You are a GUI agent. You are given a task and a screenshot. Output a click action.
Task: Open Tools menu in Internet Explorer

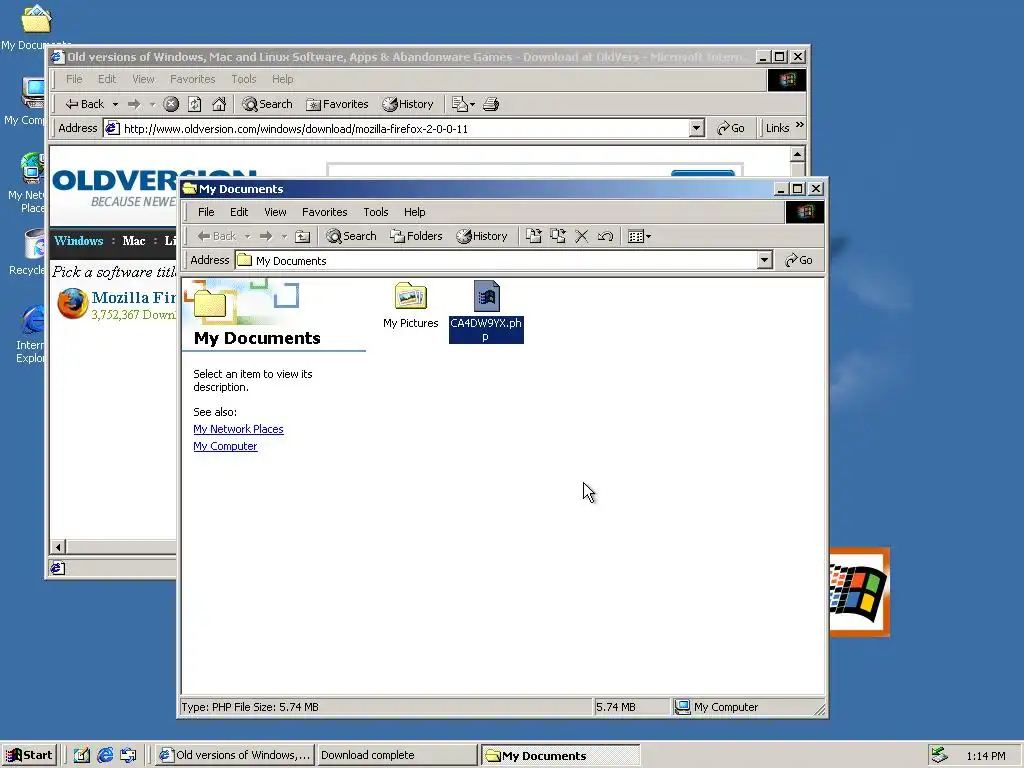244,79
